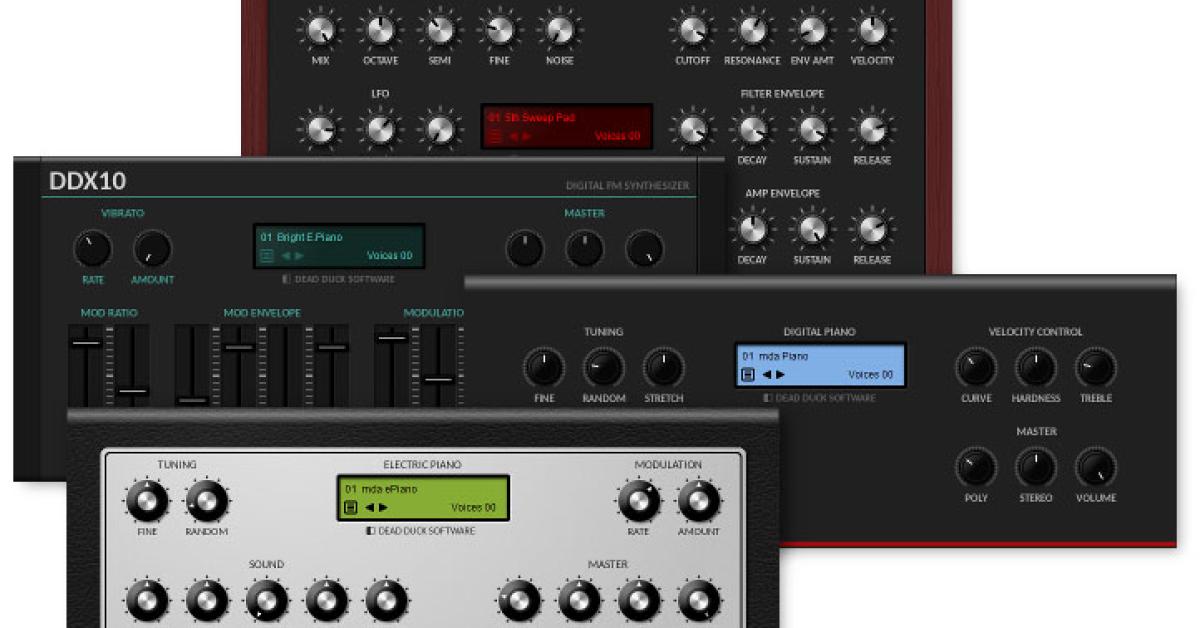Click the Vibrato RATE knob in DDX10
This screenshot has height=628, width=1200.
[x=93, y=248]
